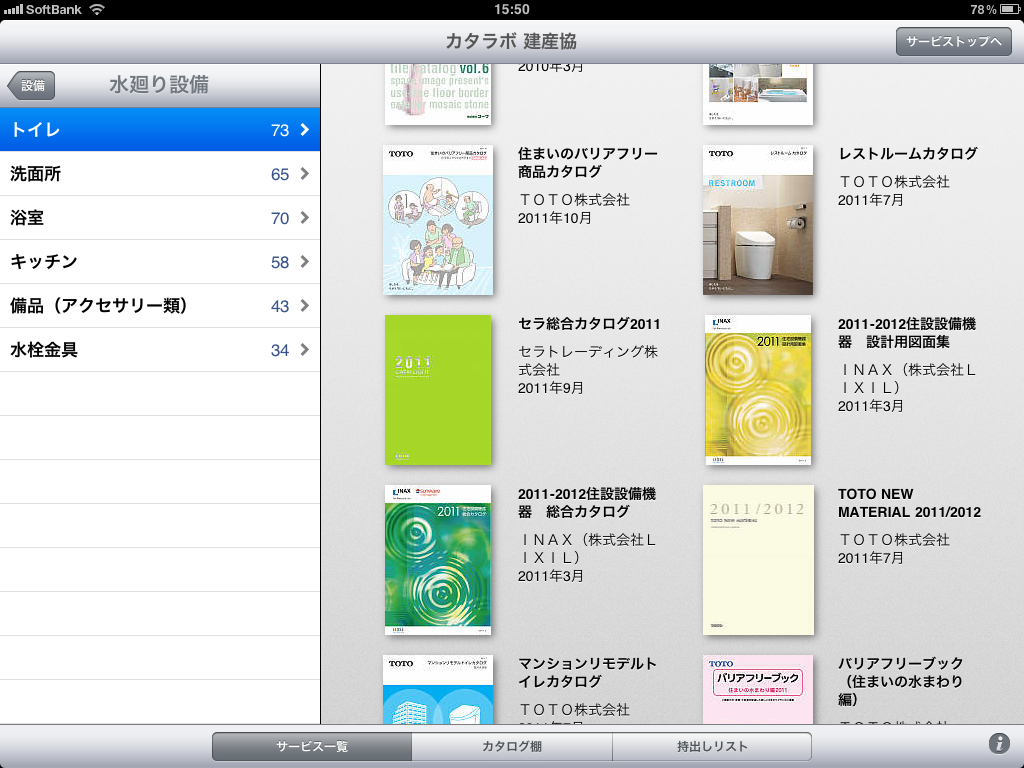Click the 73 count for トイレ
The image size is (1024, 768).
(280, 131)
